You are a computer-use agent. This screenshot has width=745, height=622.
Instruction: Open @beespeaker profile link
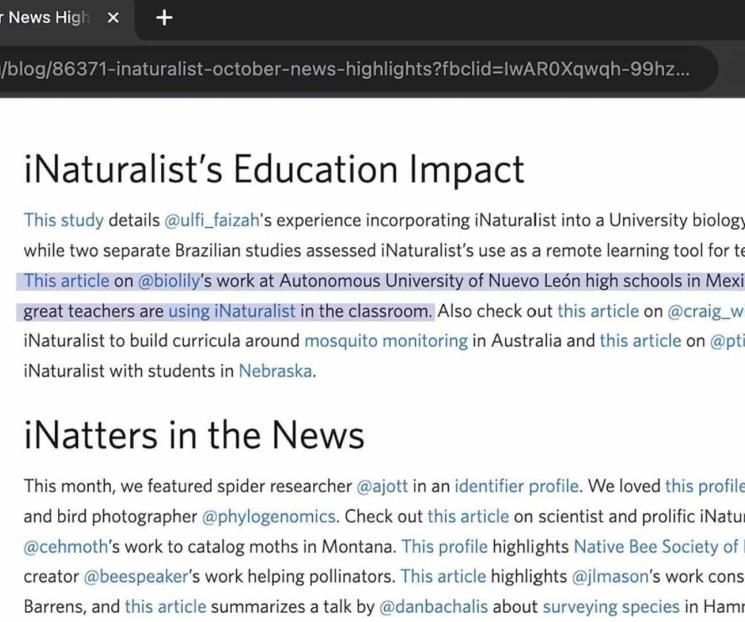pos(135,577)
